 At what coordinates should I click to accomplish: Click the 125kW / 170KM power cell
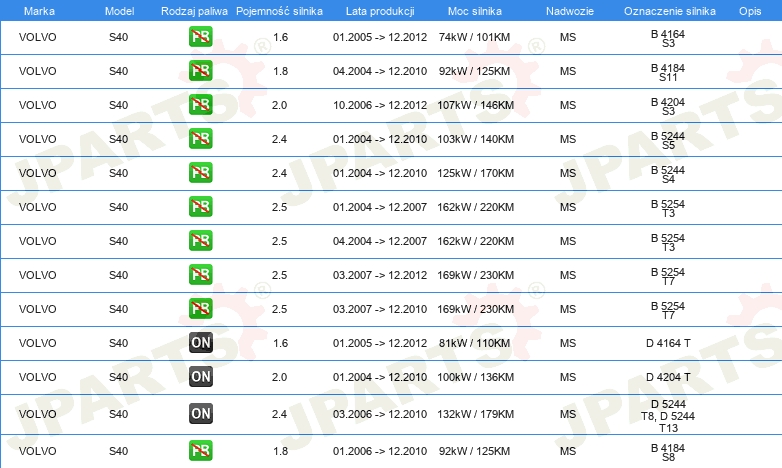pos(475,173)
